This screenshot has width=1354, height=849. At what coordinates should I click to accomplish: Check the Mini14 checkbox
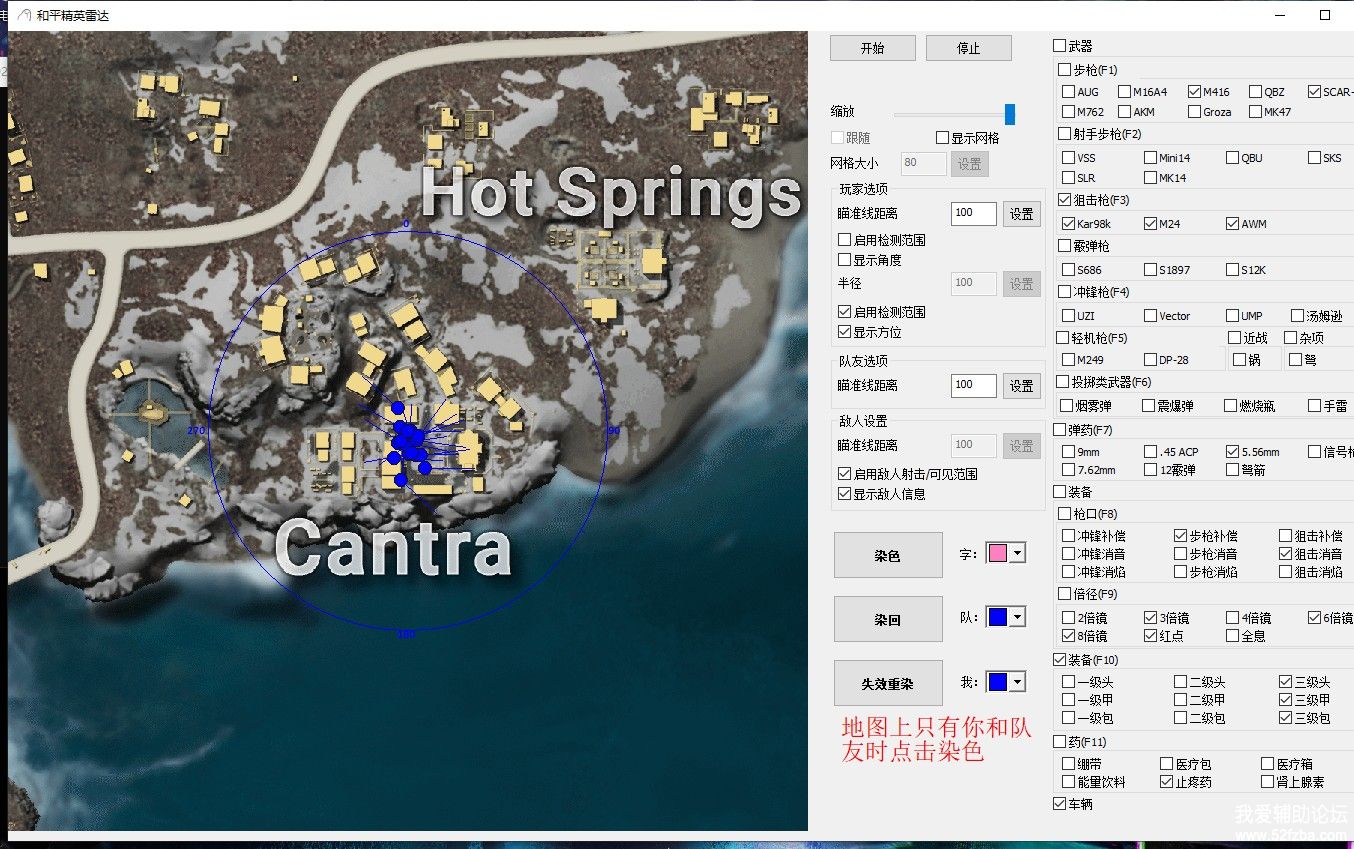1150,158
